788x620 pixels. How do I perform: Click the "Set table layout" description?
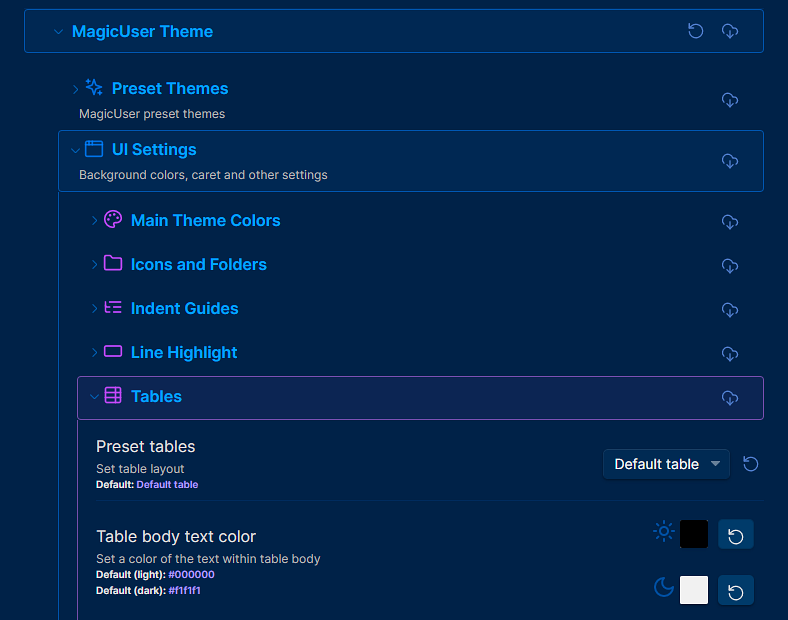pos(140,469)
